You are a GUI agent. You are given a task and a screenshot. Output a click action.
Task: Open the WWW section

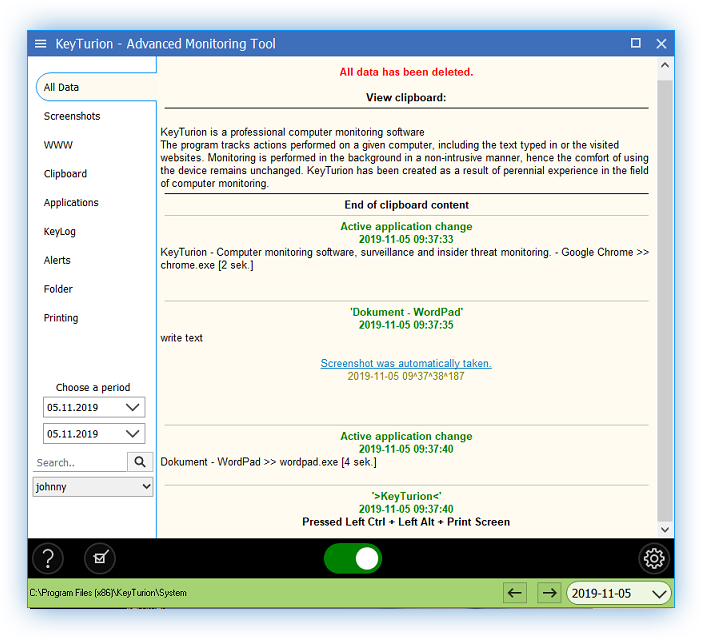(x=58, y=145)
